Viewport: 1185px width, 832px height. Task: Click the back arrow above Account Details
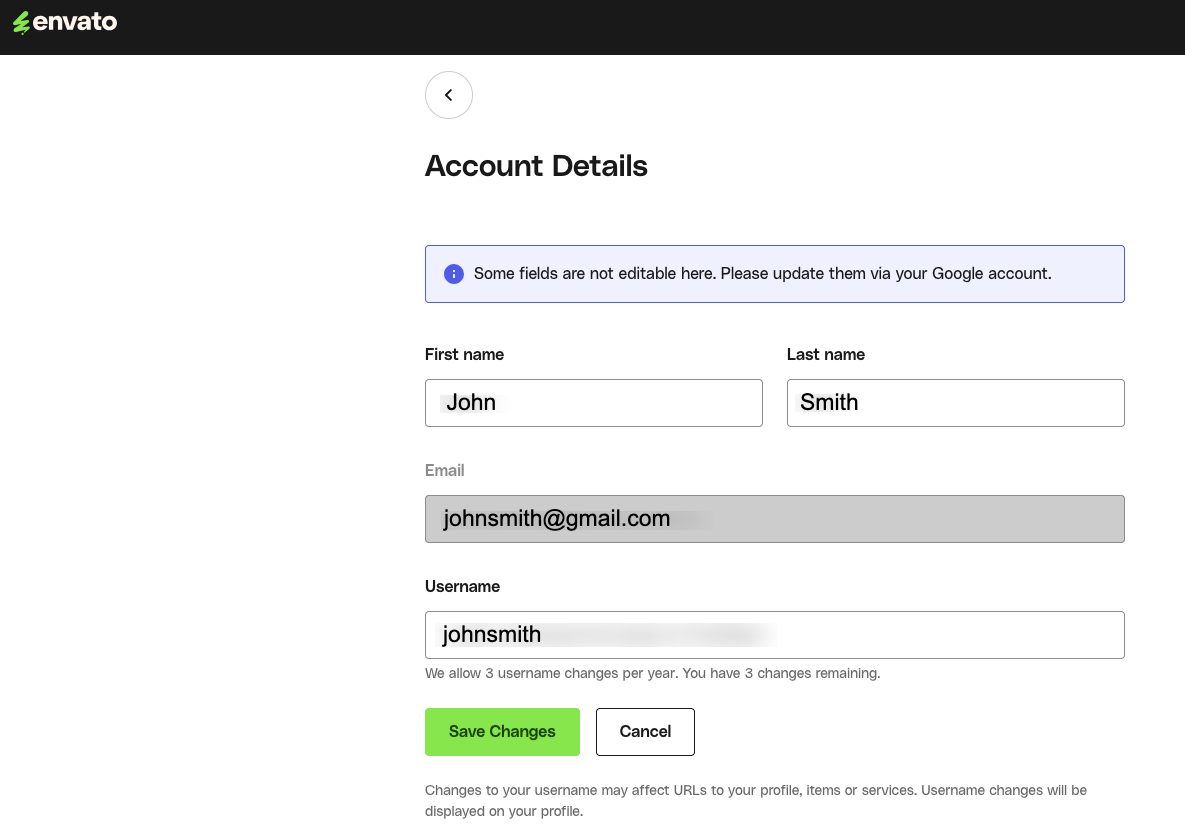click(448, 94)
